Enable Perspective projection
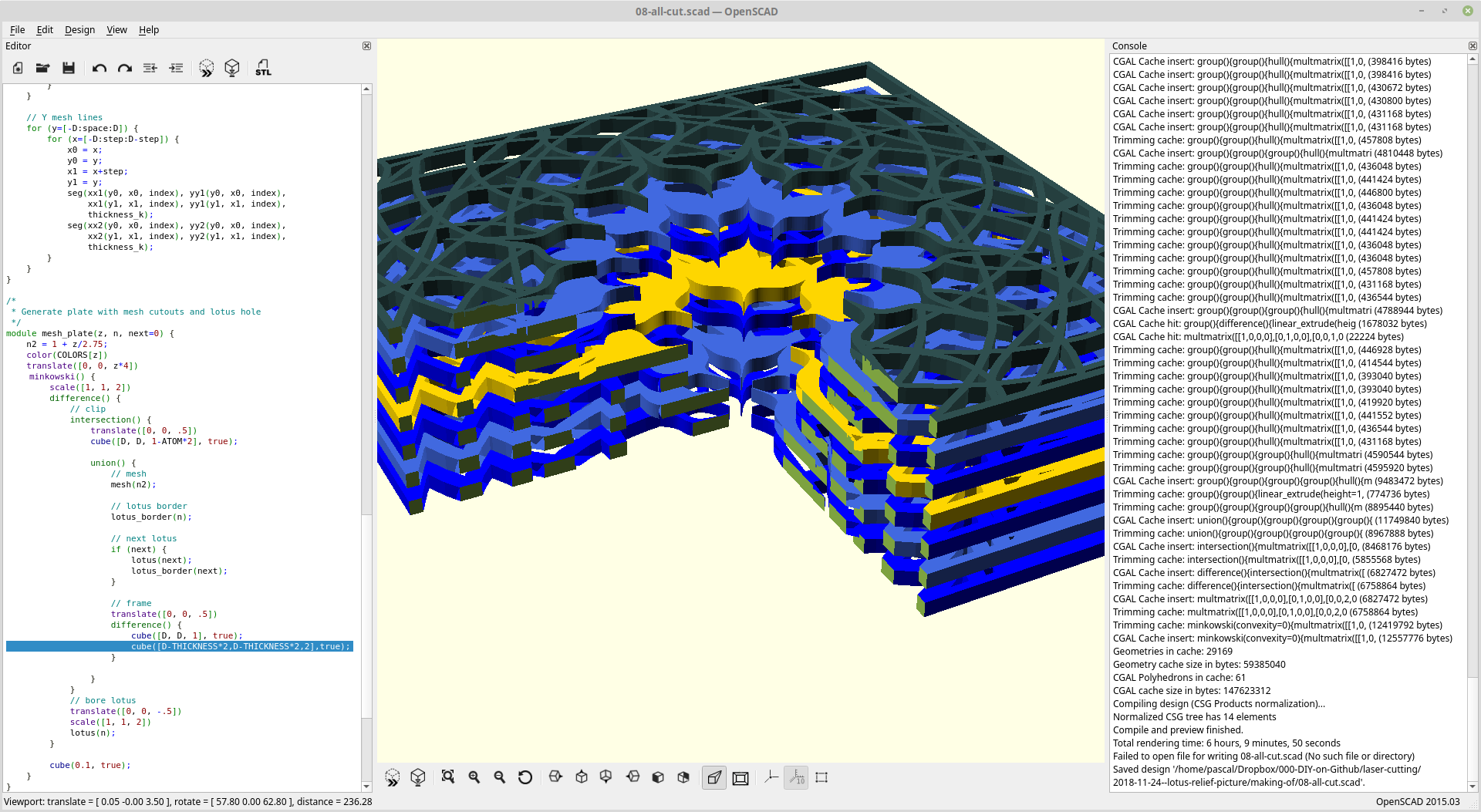The image size is (1481, 812). pos(714,777)
